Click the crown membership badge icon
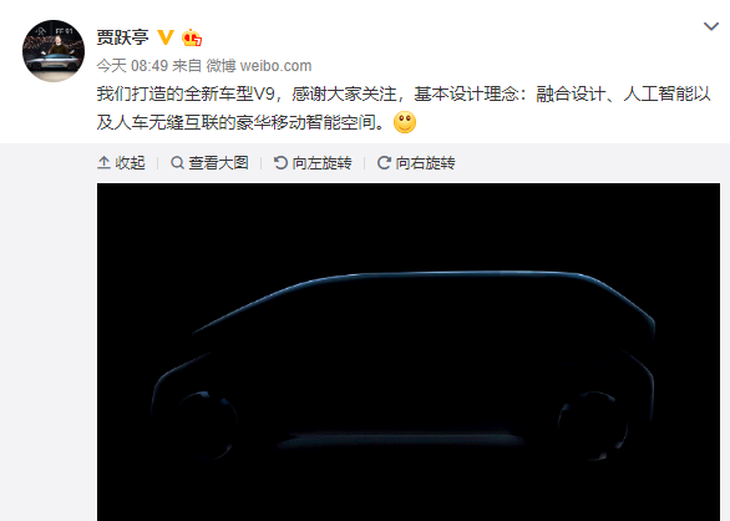The width and height of the screenshot is (730, 521). tap(192, 38)
